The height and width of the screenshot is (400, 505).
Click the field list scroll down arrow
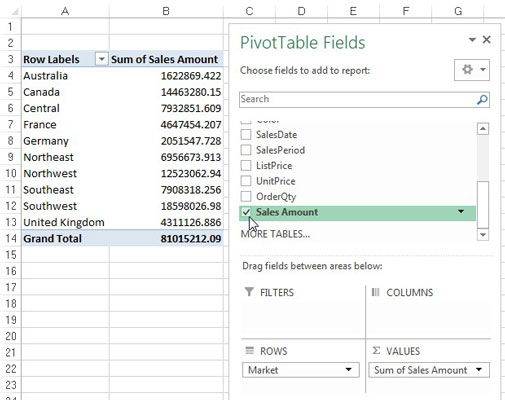pyautogui.click(x=483, y=235)
